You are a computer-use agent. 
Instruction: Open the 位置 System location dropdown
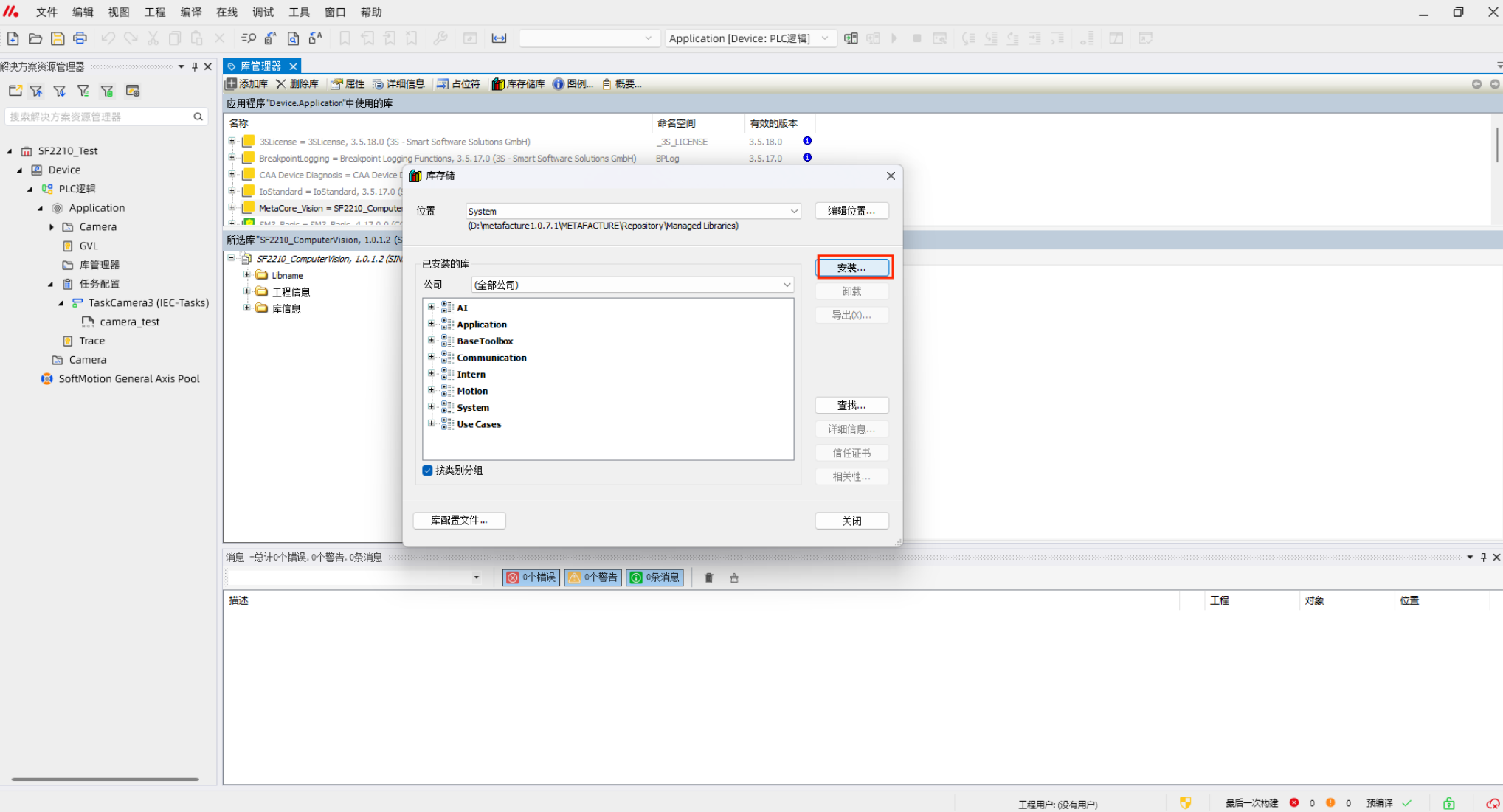pyautogui.click(x=794, y=211)
